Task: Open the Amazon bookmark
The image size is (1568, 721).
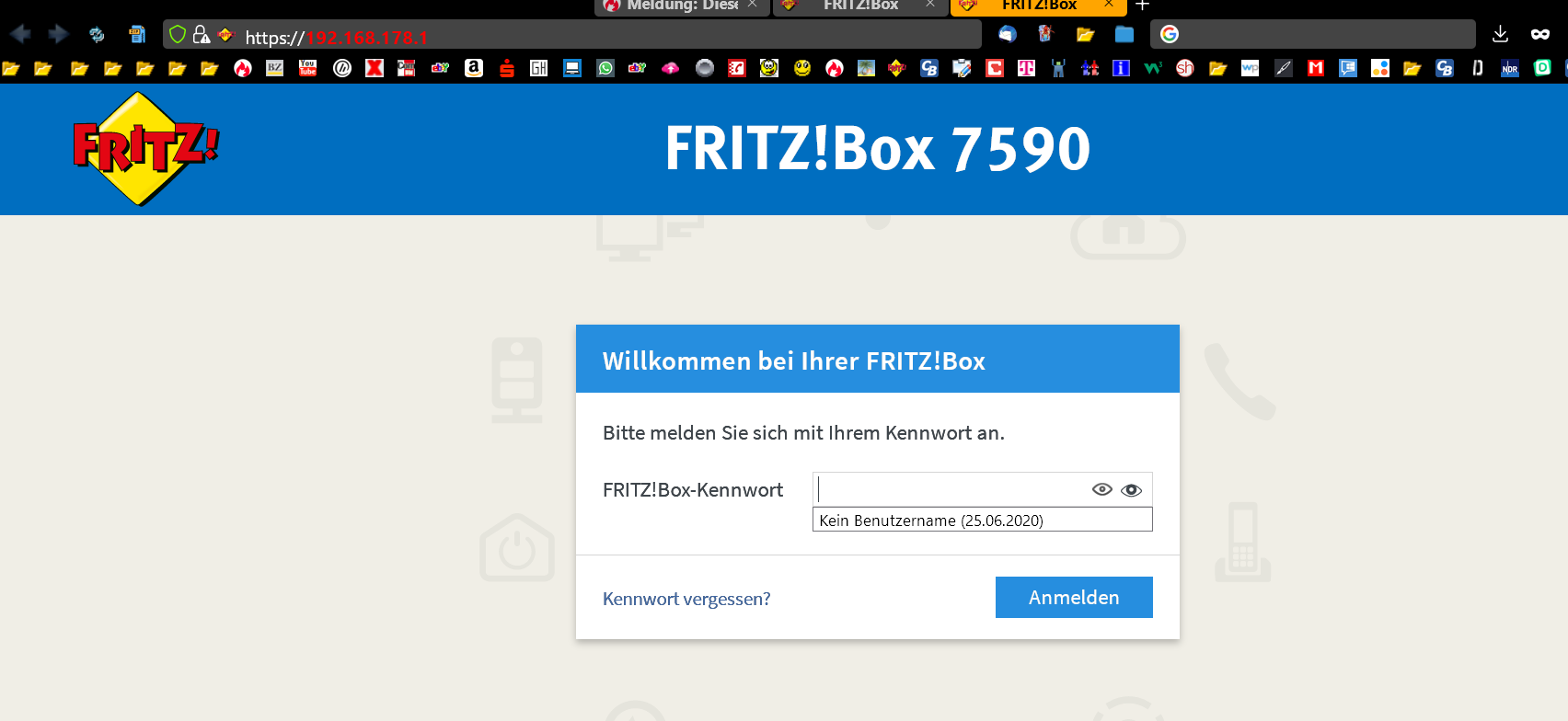Action: point(474,68)
